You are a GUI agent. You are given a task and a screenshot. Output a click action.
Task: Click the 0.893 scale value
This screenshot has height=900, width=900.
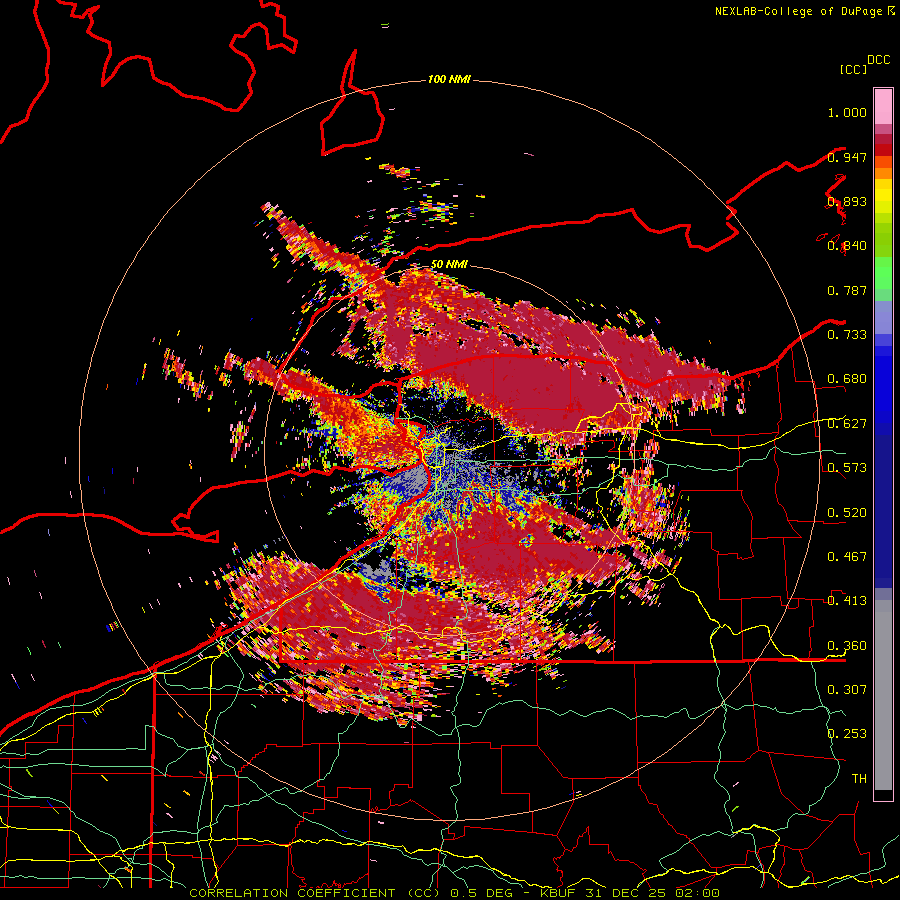coord(847,201)
